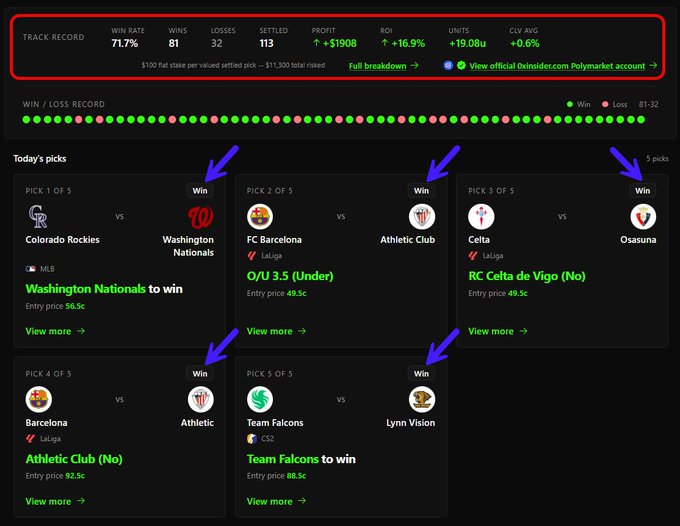Open View more on Pick 2
The width and height of the screenshot is (680, 526).
click(x=276, y=331)
